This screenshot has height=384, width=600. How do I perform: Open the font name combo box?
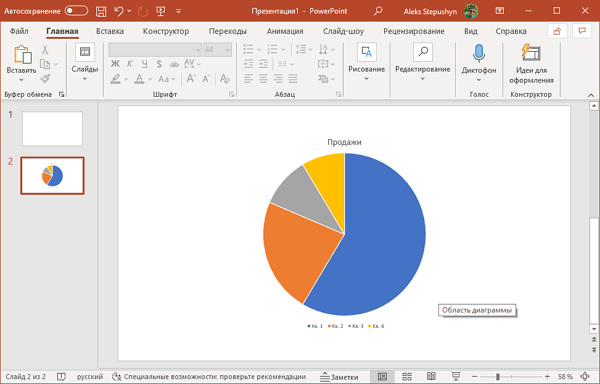[x=155, y=50]
